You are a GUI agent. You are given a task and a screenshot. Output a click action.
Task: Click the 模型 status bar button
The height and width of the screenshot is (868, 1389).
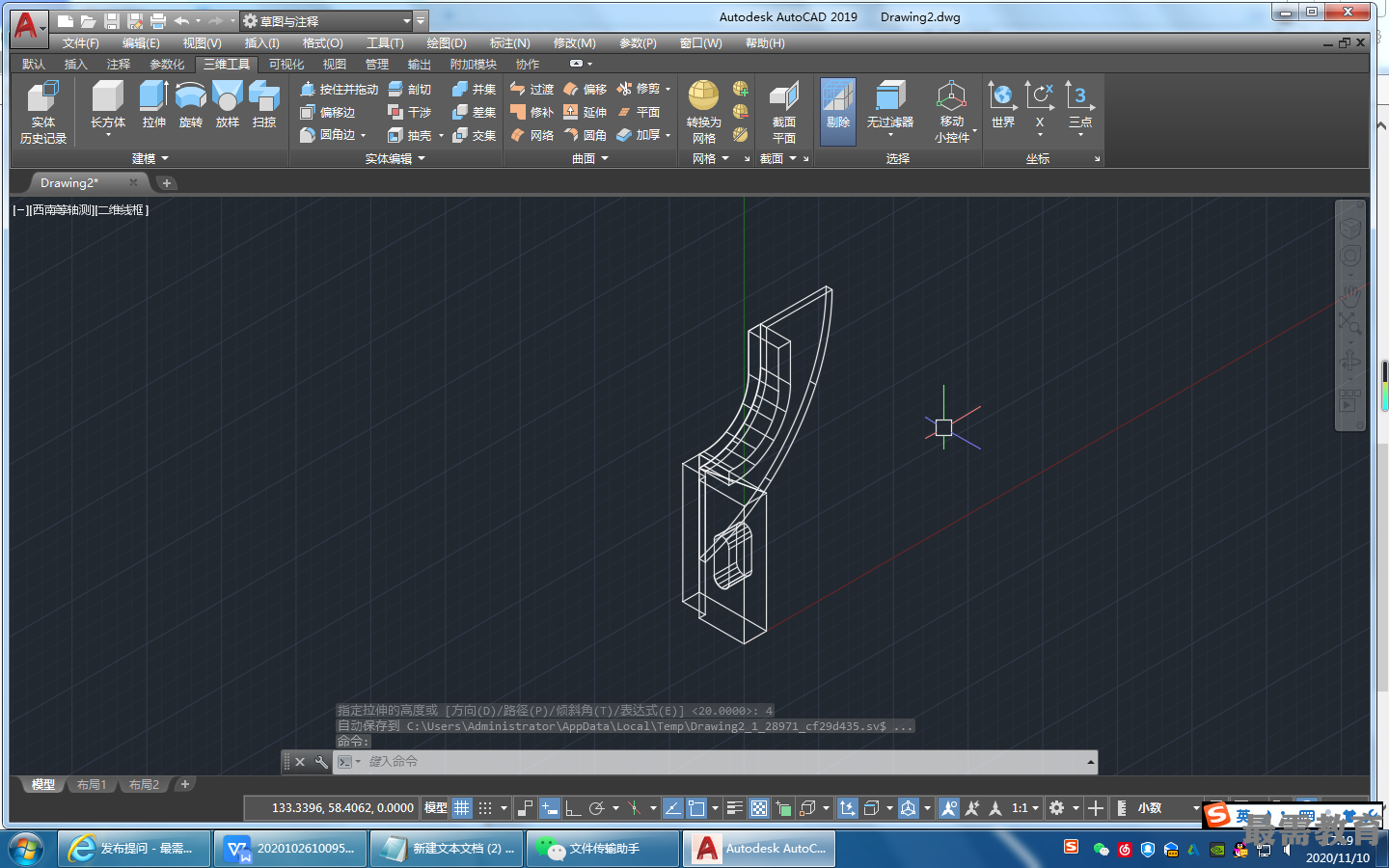[436, 808]
